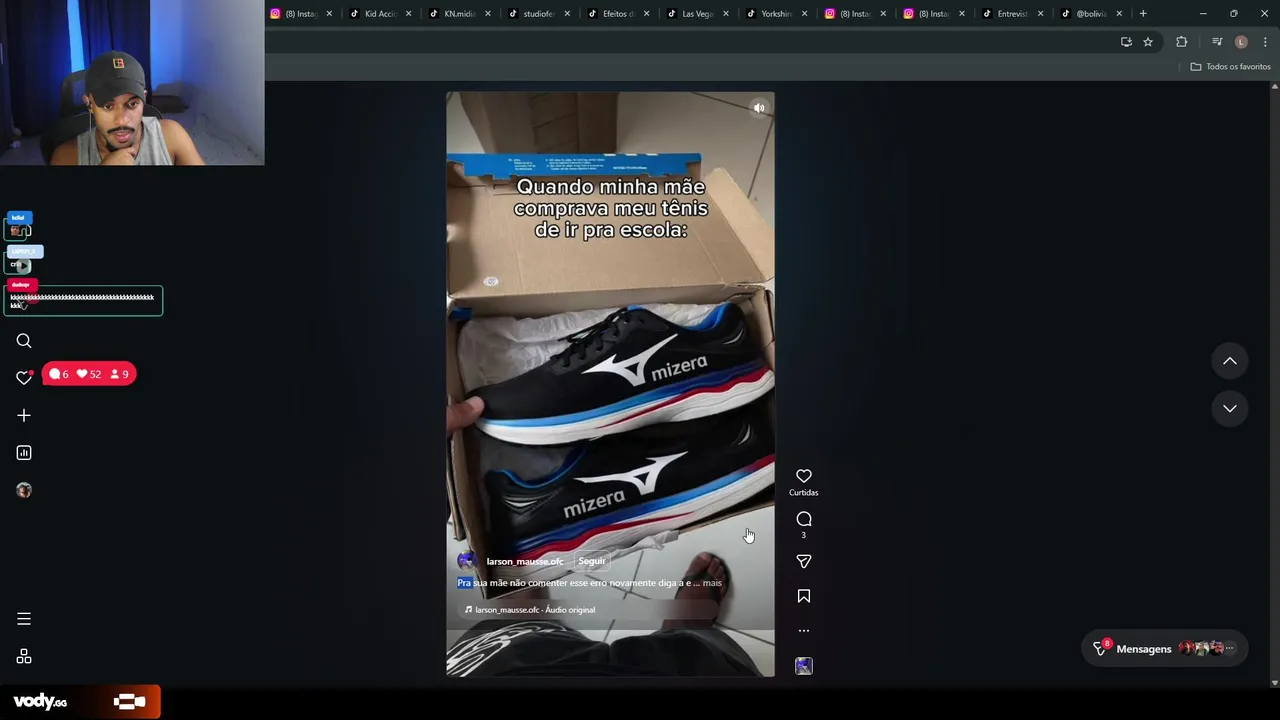Open the Also from Meta apps icon
Screen dimensions: 1280x720
[24, 657]
